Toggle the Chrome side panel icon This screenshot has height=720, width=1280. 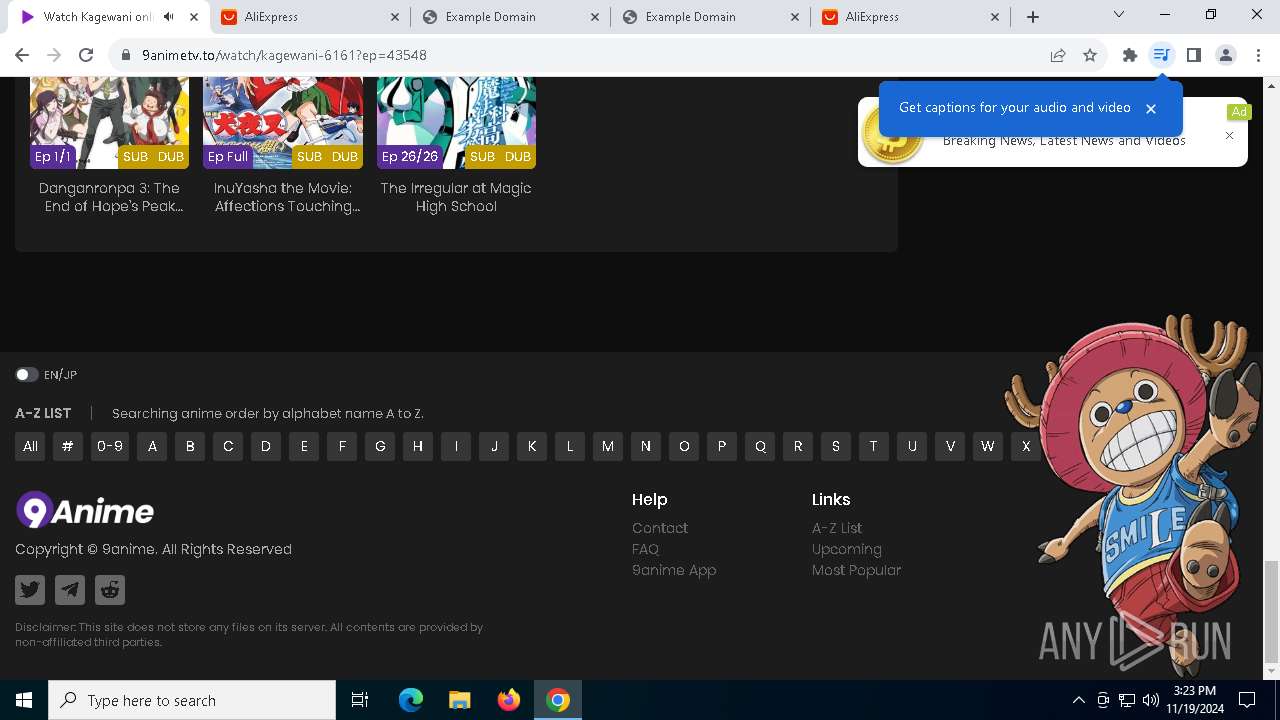1193,55
